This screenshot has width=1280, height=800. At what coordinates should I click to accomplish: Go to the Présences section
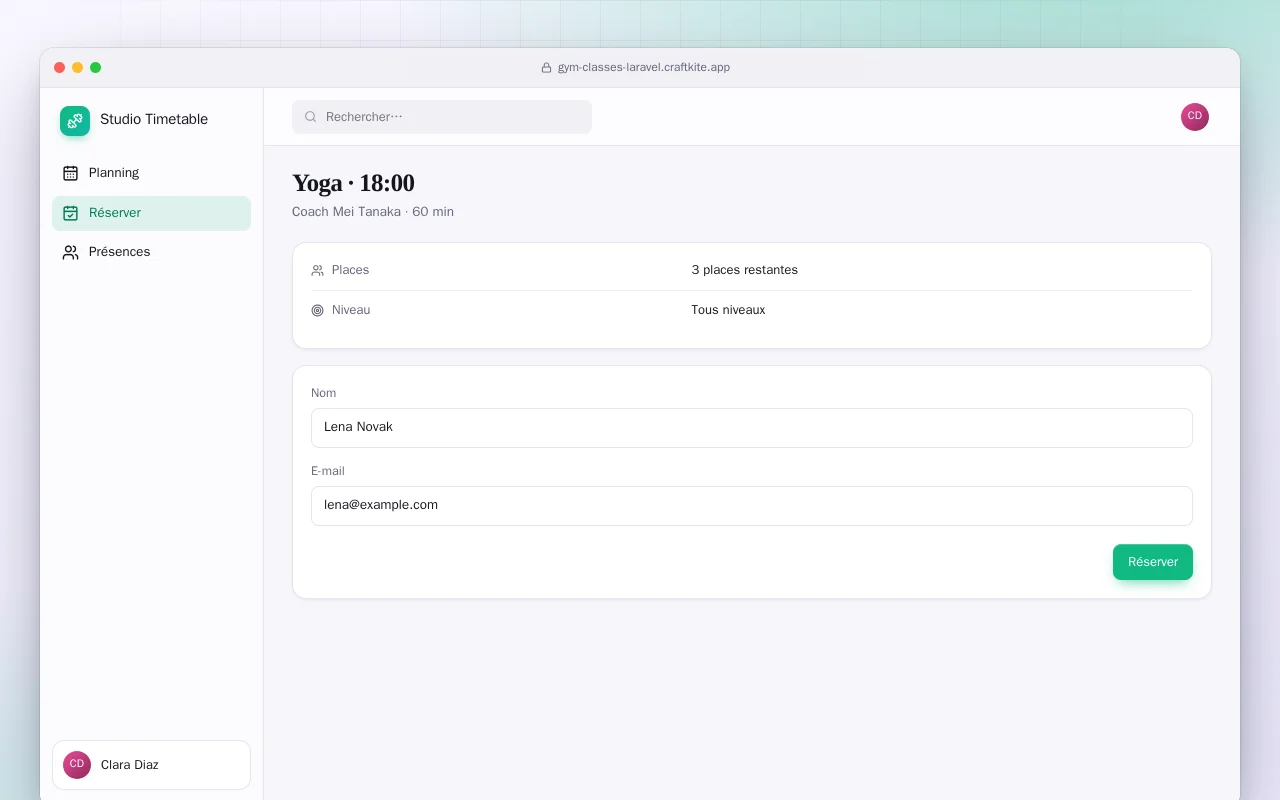pyautogui.click(x=151, y=252)
